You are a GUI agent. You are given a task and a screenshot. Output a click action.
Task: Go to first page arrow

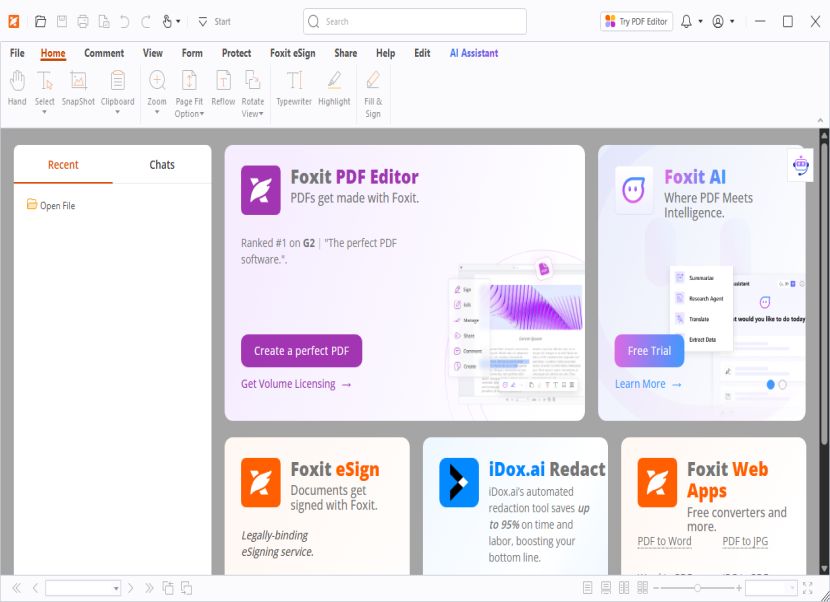click(16, 588)
